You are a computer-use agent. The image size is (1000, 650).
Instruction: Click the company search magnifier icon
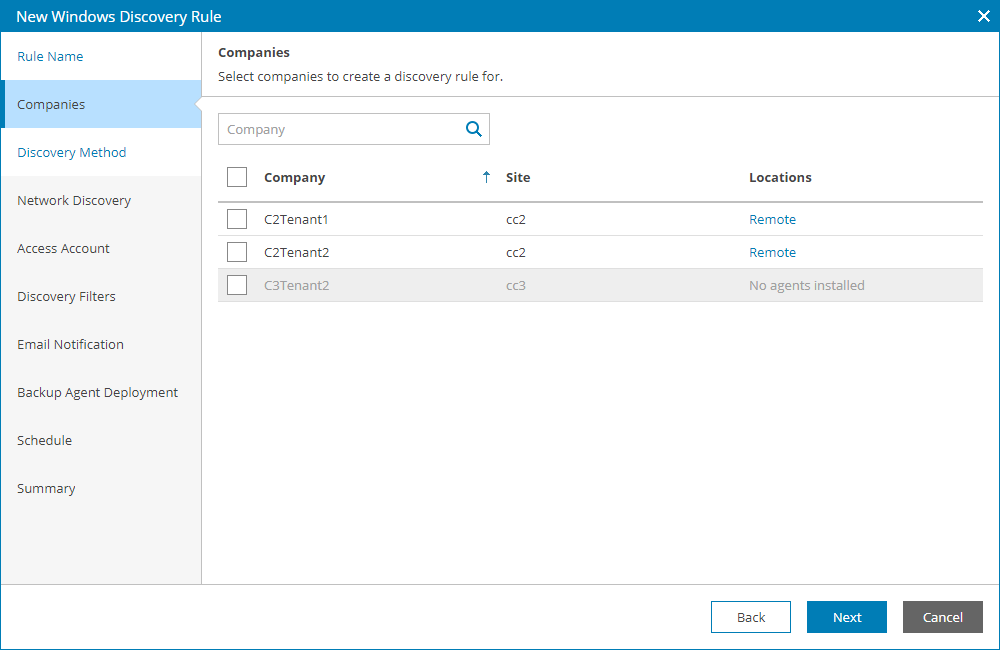tap(473, 129)
